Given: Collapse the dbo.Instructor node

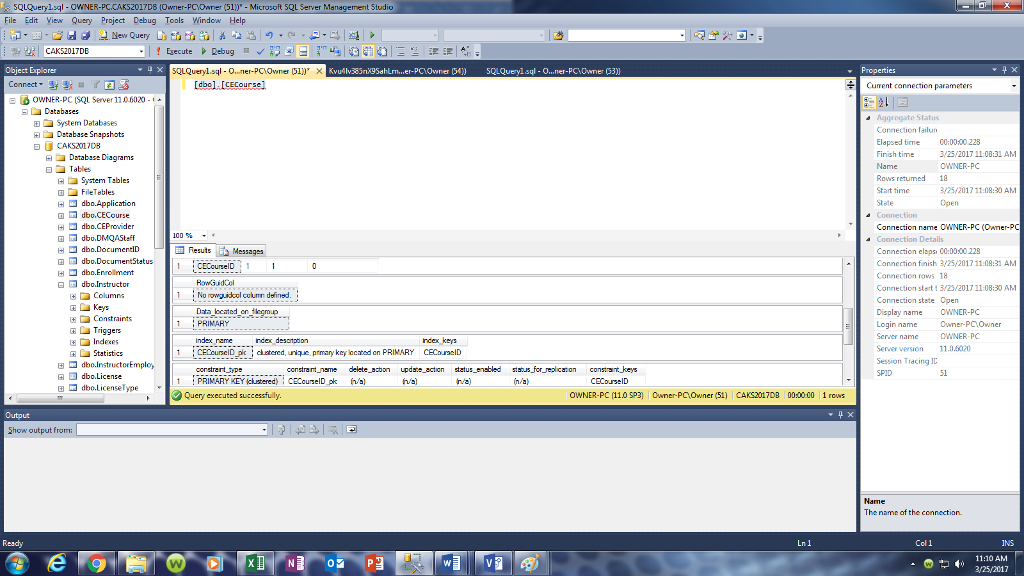Looking at the screenshot, I should pos(61,283).
